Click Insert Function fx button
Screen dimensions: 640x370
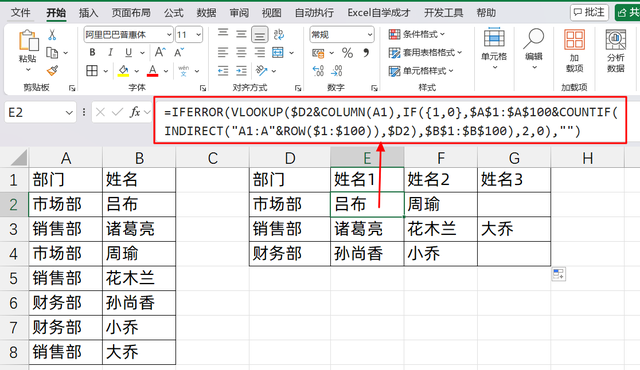(x=135, y=112)
